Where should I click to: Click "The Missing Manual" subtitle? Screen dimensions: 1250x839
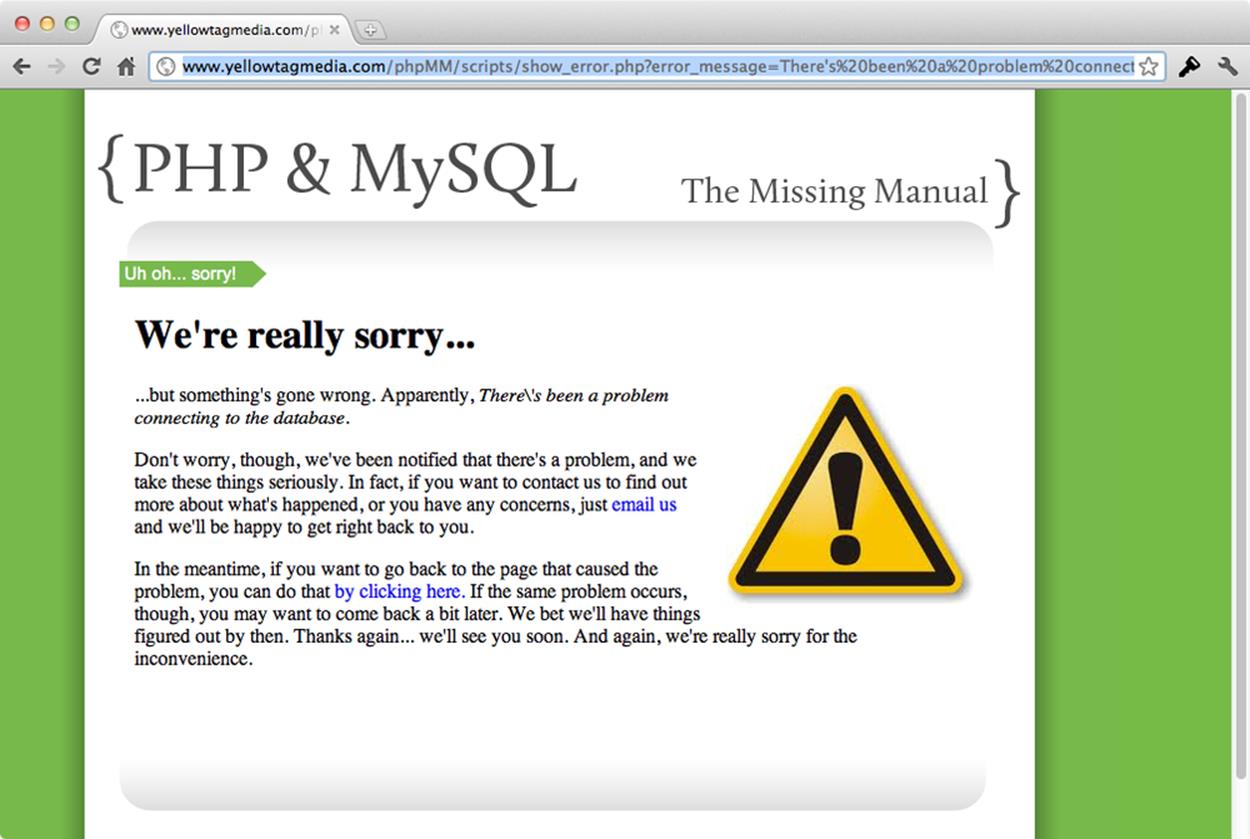click(x=834, y=190)
